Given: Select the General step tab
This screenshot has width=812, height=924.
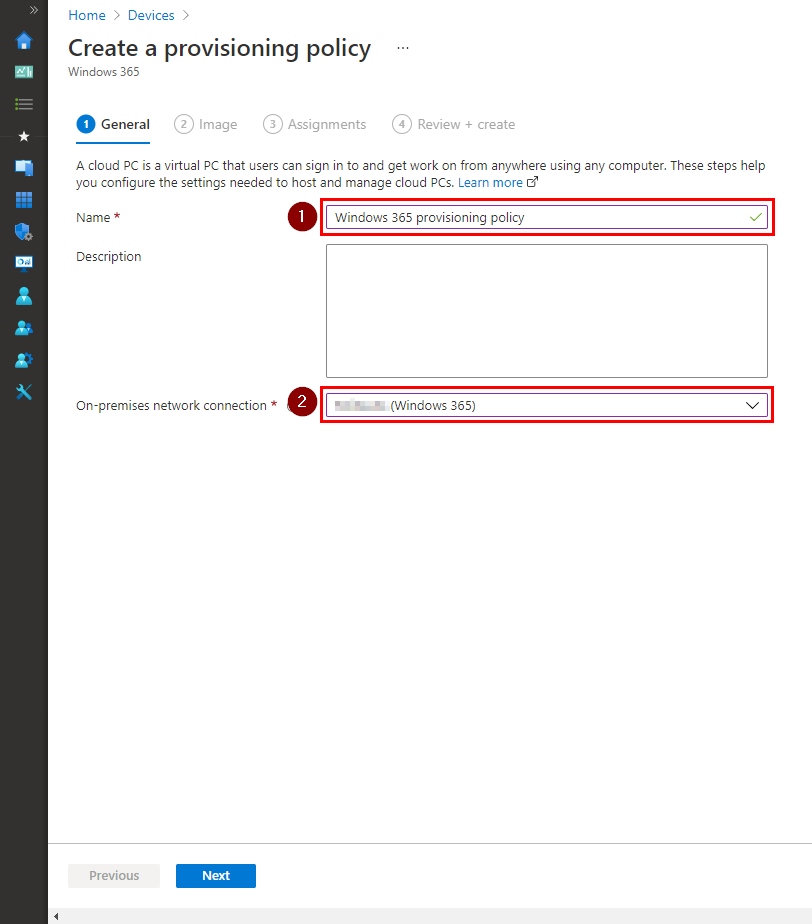Looking at the screenshot, I should (113, 124).
